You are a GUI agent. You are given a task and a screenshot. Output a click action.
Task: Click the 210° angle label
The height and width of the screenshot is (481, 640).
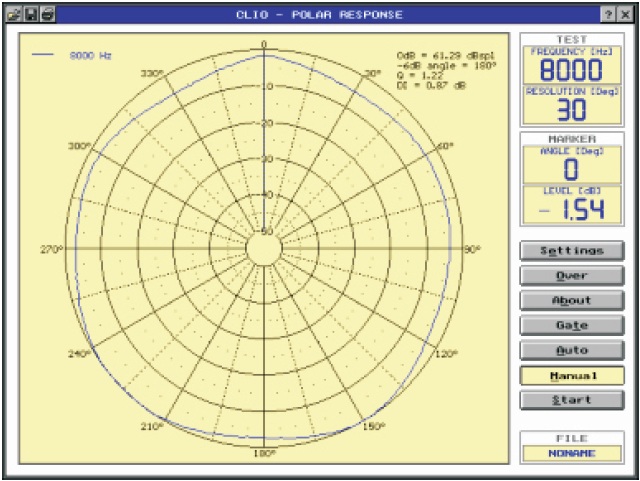coord(152,426)
